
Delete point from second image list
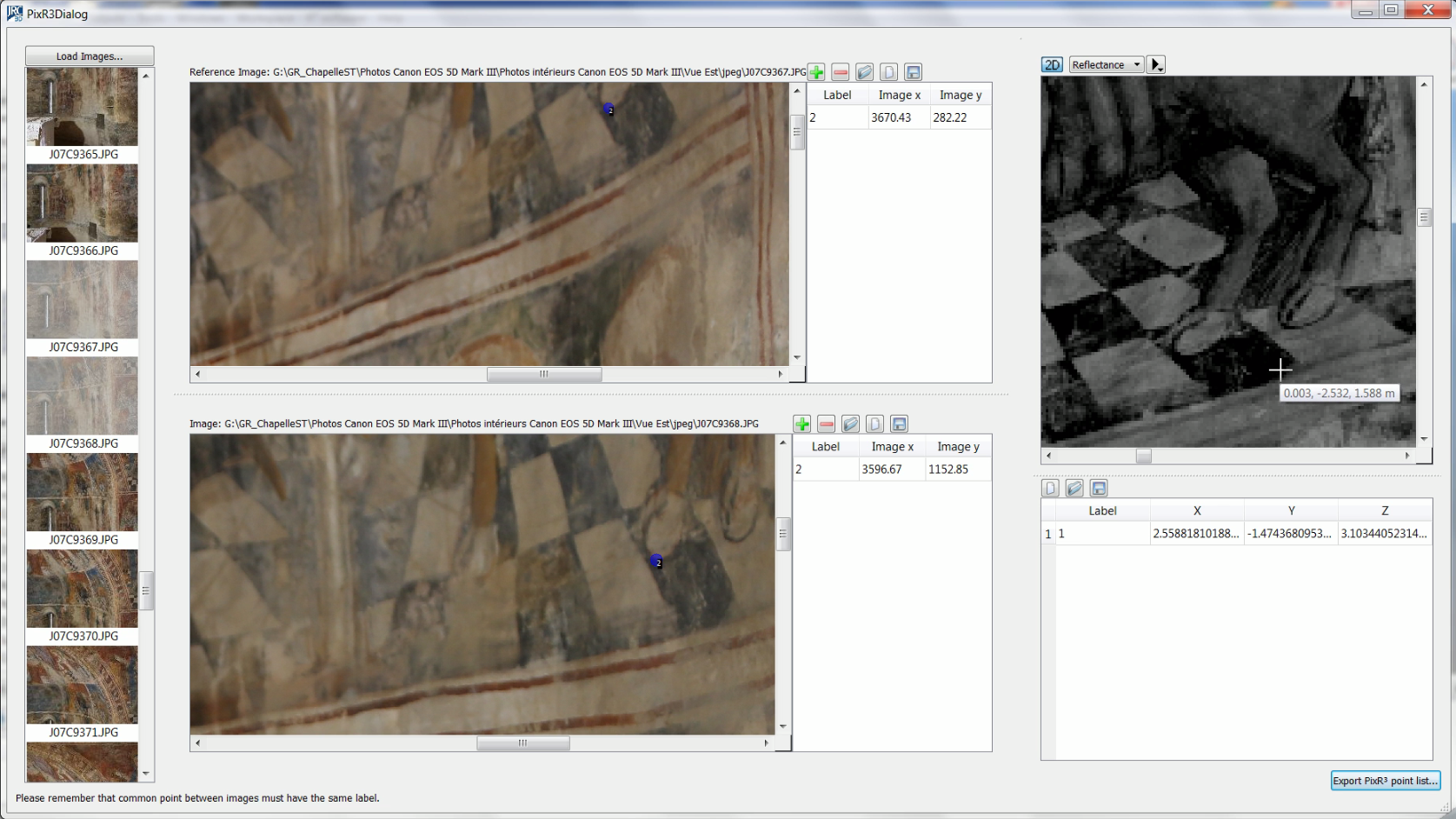pyautogui.click(x=827, y=424)
